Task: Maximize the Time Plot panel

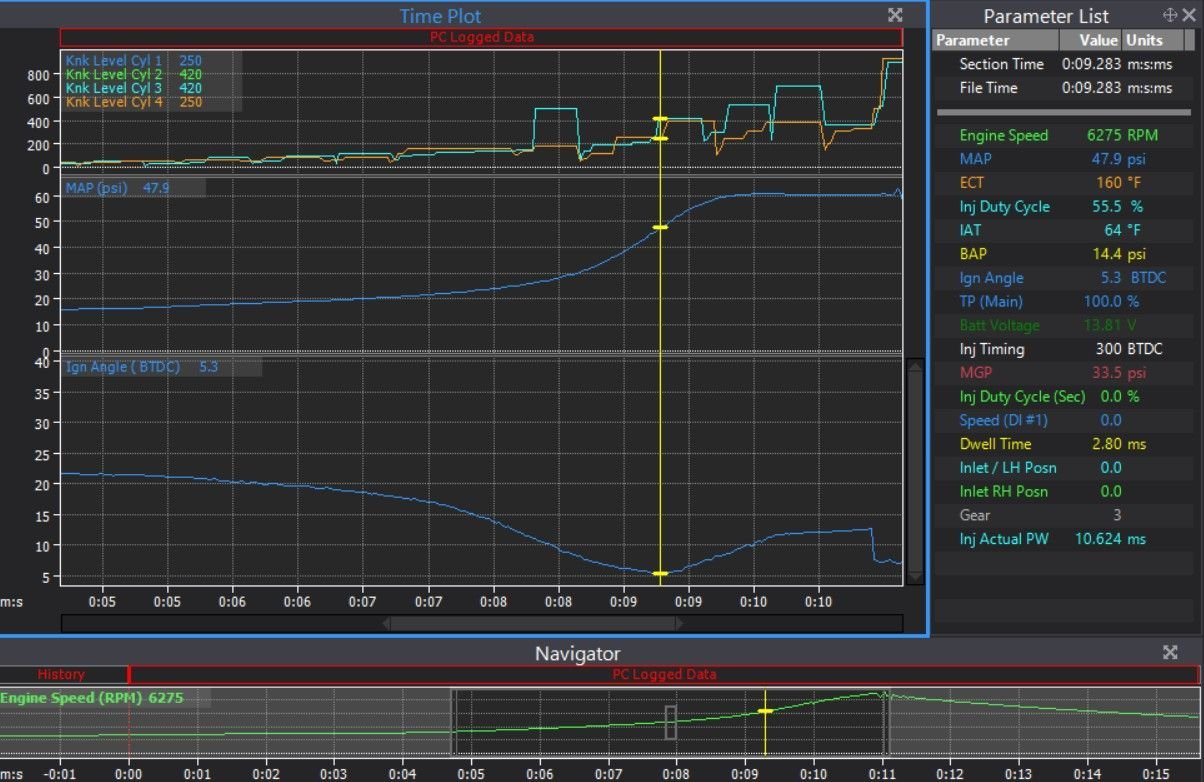Action: click(x=895, y=14)
